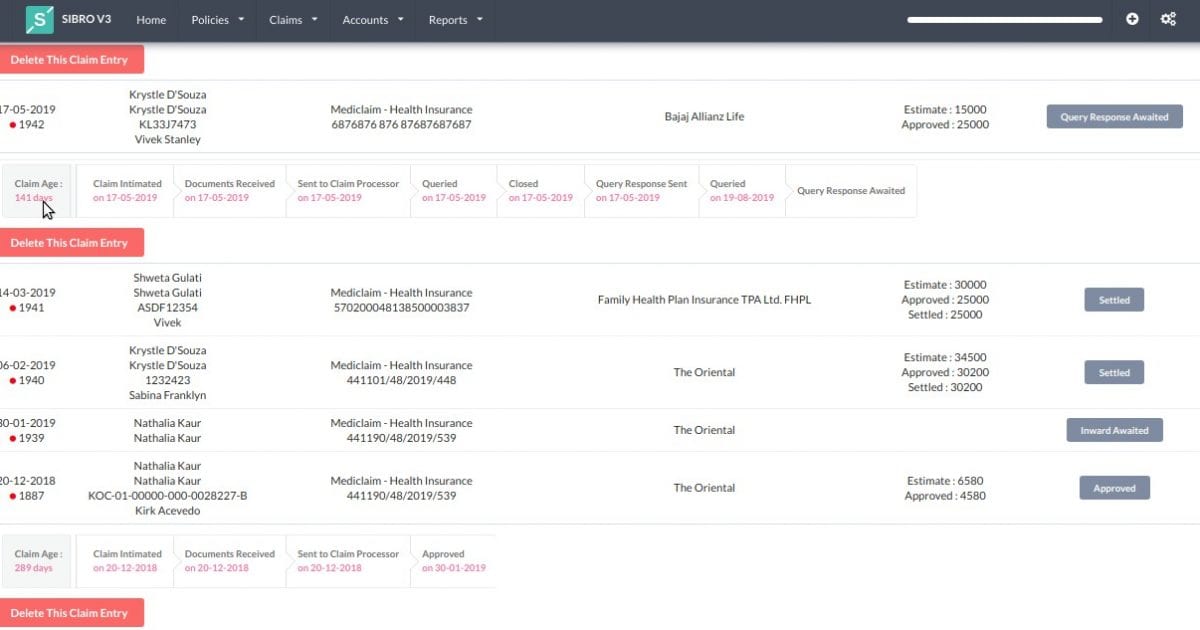This screenshot has width=1200, height=630.
Task: Open the add new (+) icon
Action: coord(1131,19)
